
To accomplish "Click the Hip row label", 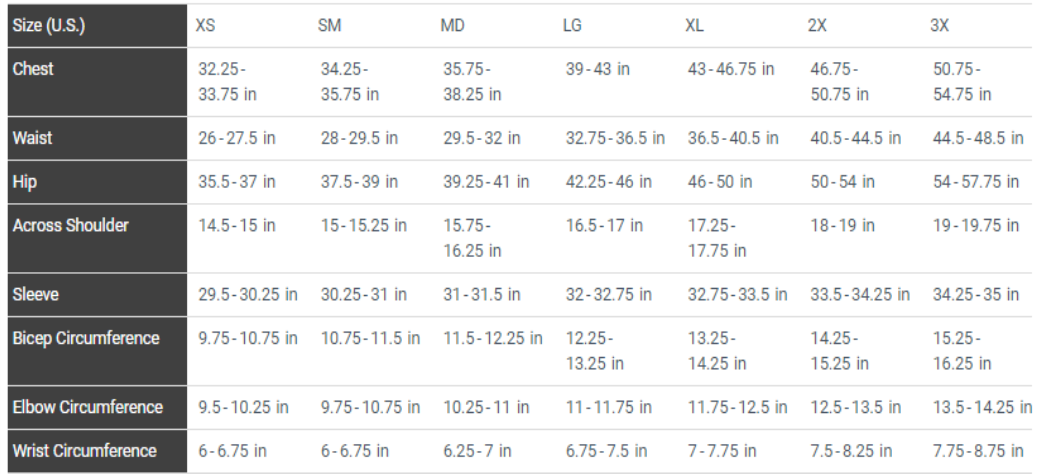I will coord(25,182).
